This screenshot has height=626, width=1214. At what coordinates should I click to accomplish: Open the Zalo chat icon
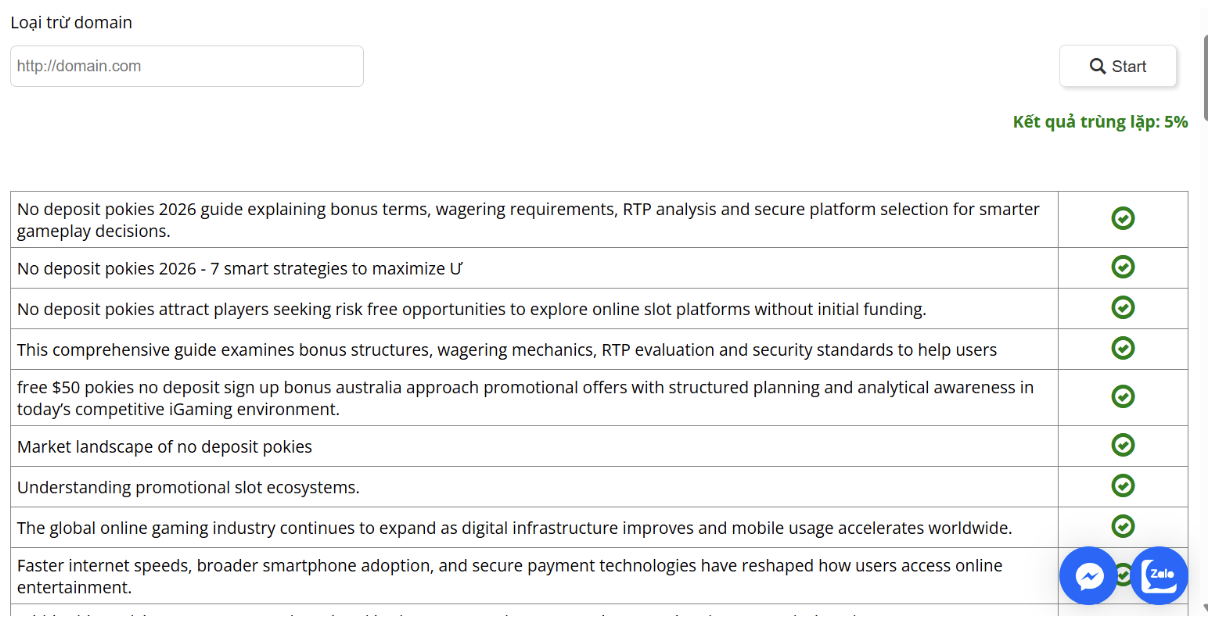pos(1159,576)
